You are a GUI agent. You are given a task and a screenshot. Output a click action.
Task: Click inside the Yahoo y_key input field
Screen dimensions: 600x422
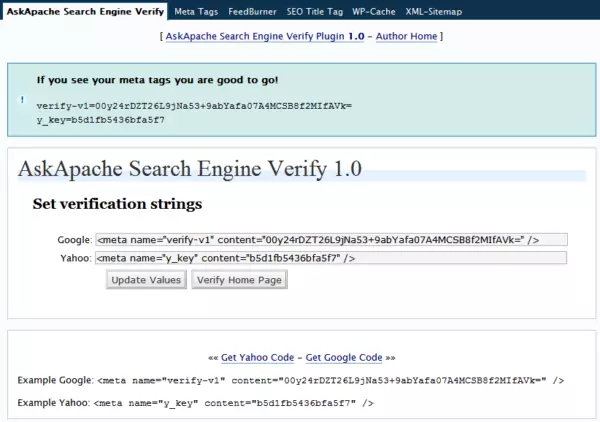[330, 258]
